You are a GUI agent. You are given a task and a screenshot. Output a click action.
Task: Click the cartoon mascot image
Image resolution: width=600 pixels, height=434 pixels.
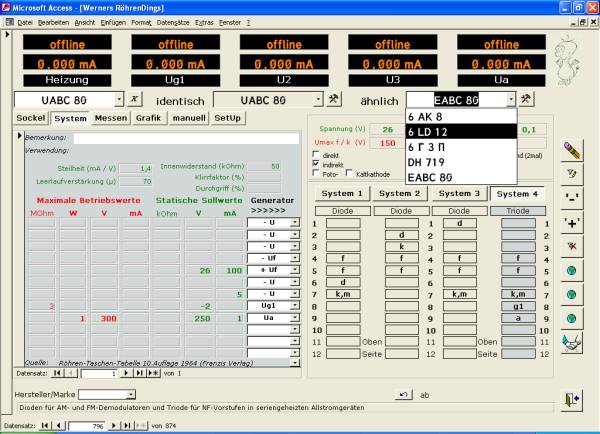tap(567, 61)
